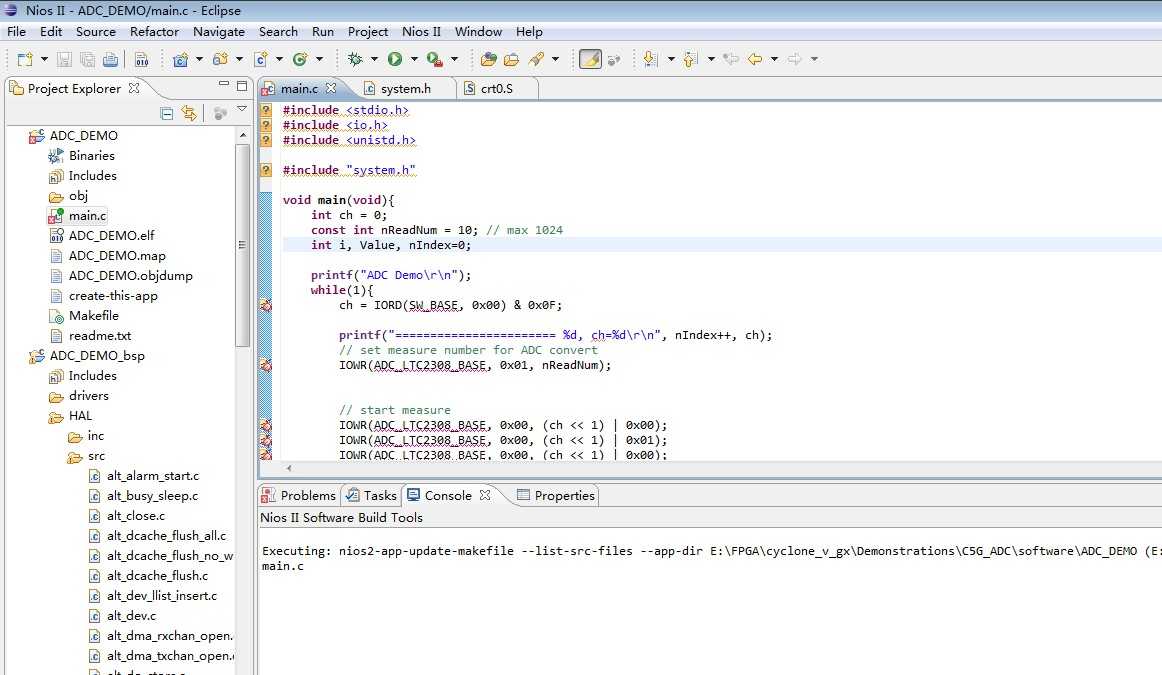Click the New C Project toolbar icon
The image size is (1162, 675).
180,59
